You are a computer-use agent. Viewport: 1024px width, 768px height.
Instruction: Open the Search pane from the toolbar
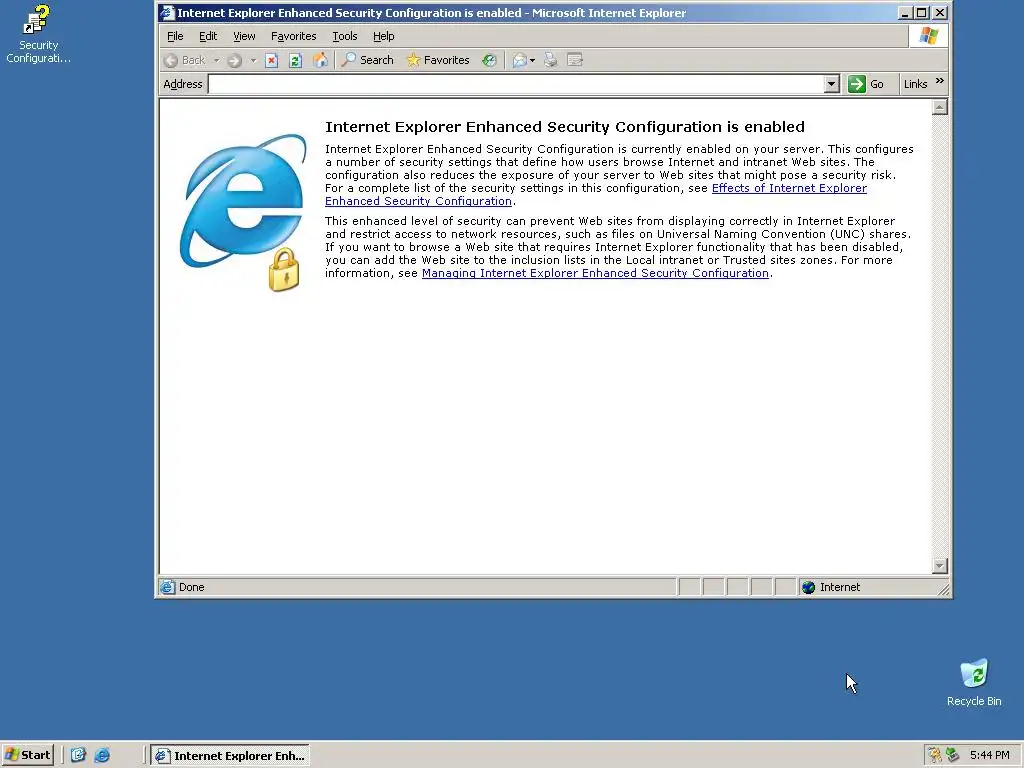[x=368, y=60]
